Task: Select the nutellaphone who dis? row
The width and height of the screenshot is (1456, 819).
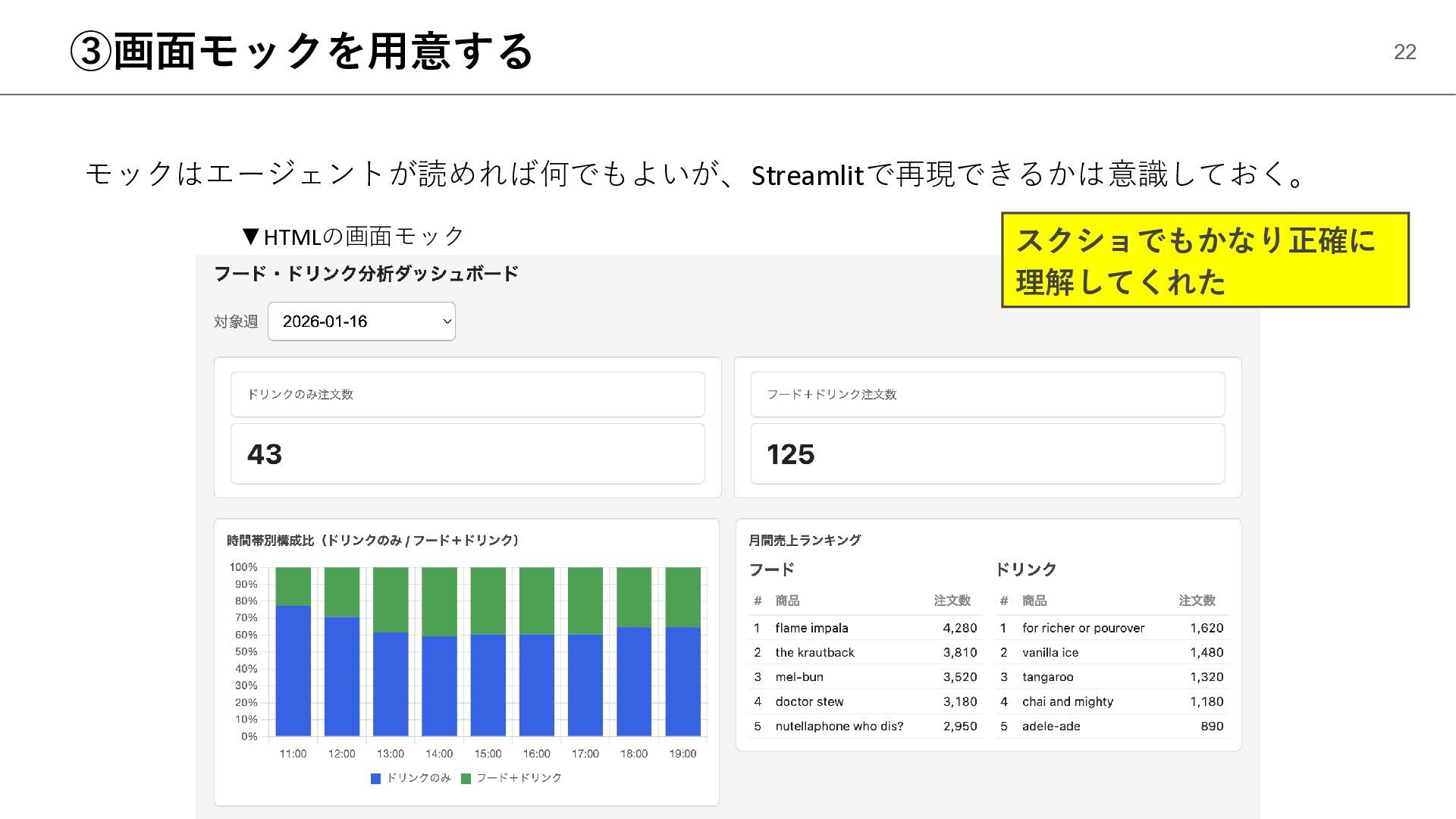Action: click(x=839, y=726)
